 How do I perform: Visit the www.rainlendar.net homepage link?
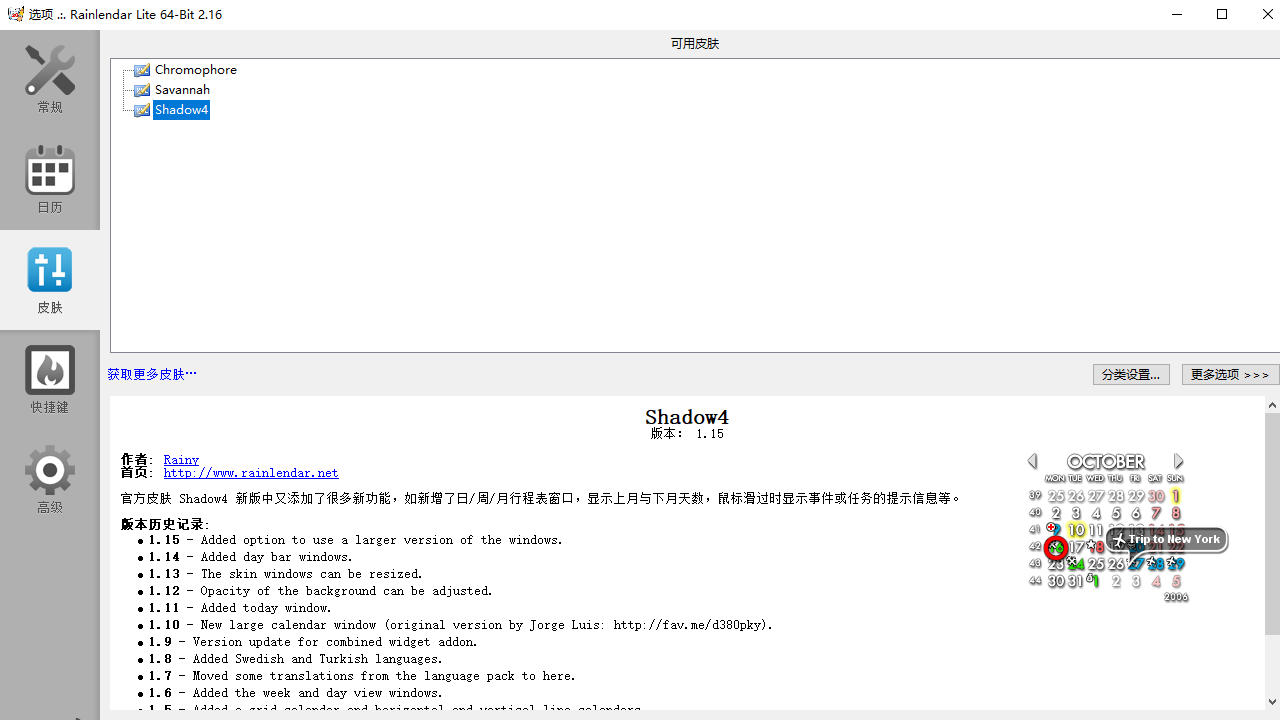(x=250, y=473)
